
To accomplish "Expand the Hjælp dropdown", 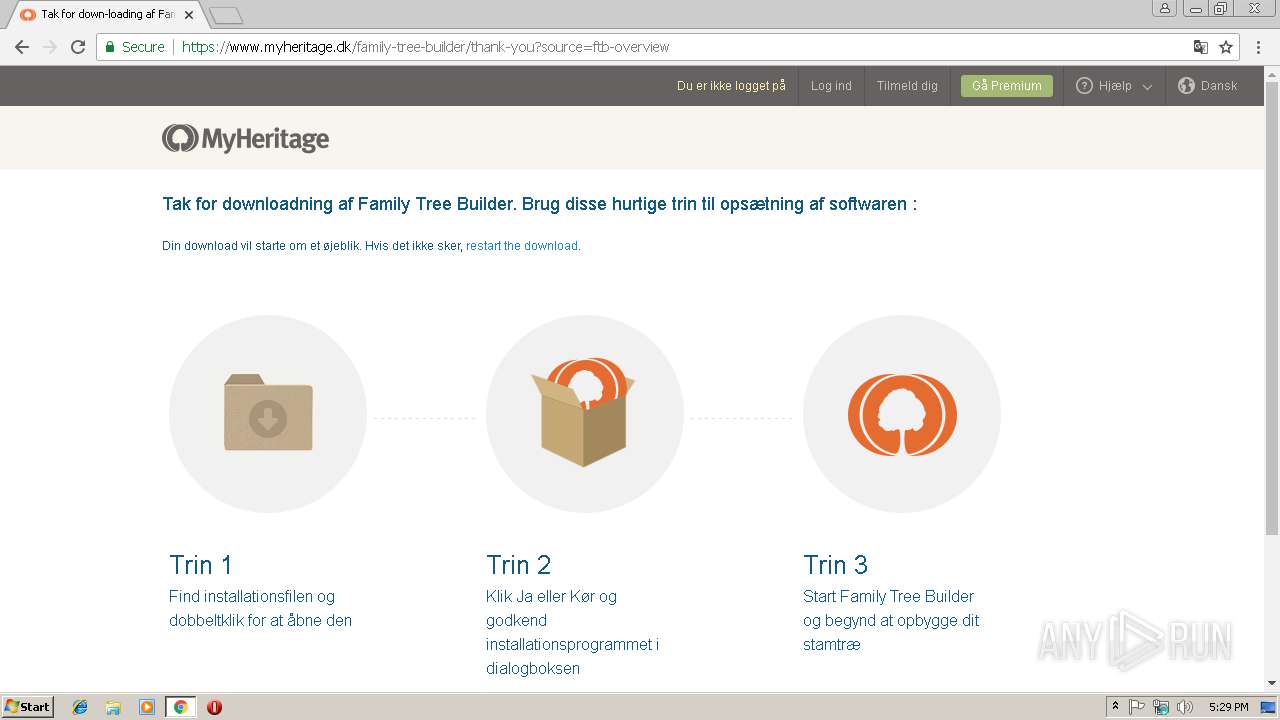I will (1114, 86).
